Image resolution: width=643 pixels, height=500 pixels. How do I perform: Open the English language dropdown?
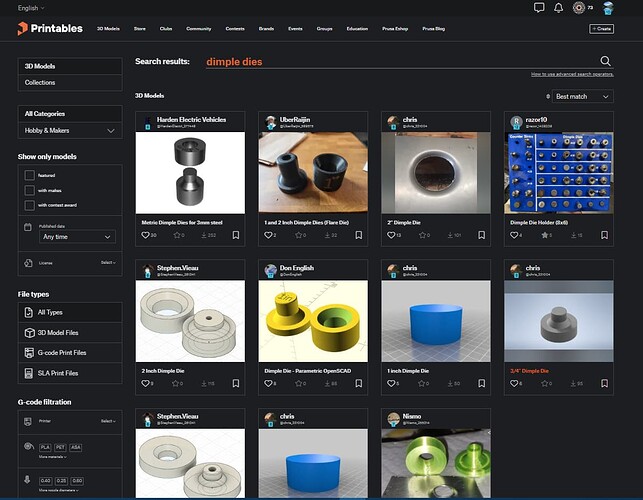[x=31, y=8]
